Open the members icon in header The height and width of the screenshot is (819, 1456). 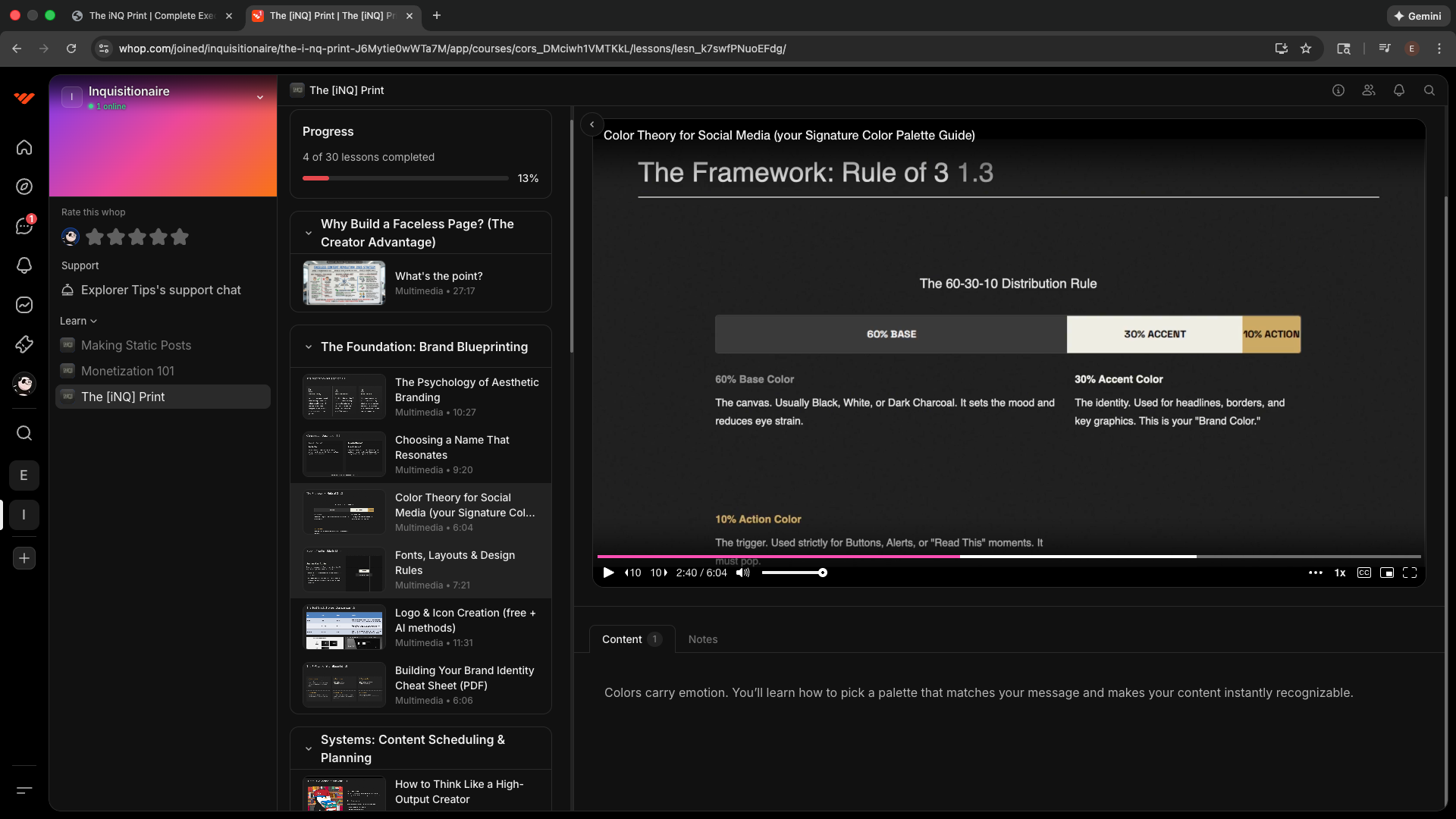pyautogui.click(x=1368, y=90)
